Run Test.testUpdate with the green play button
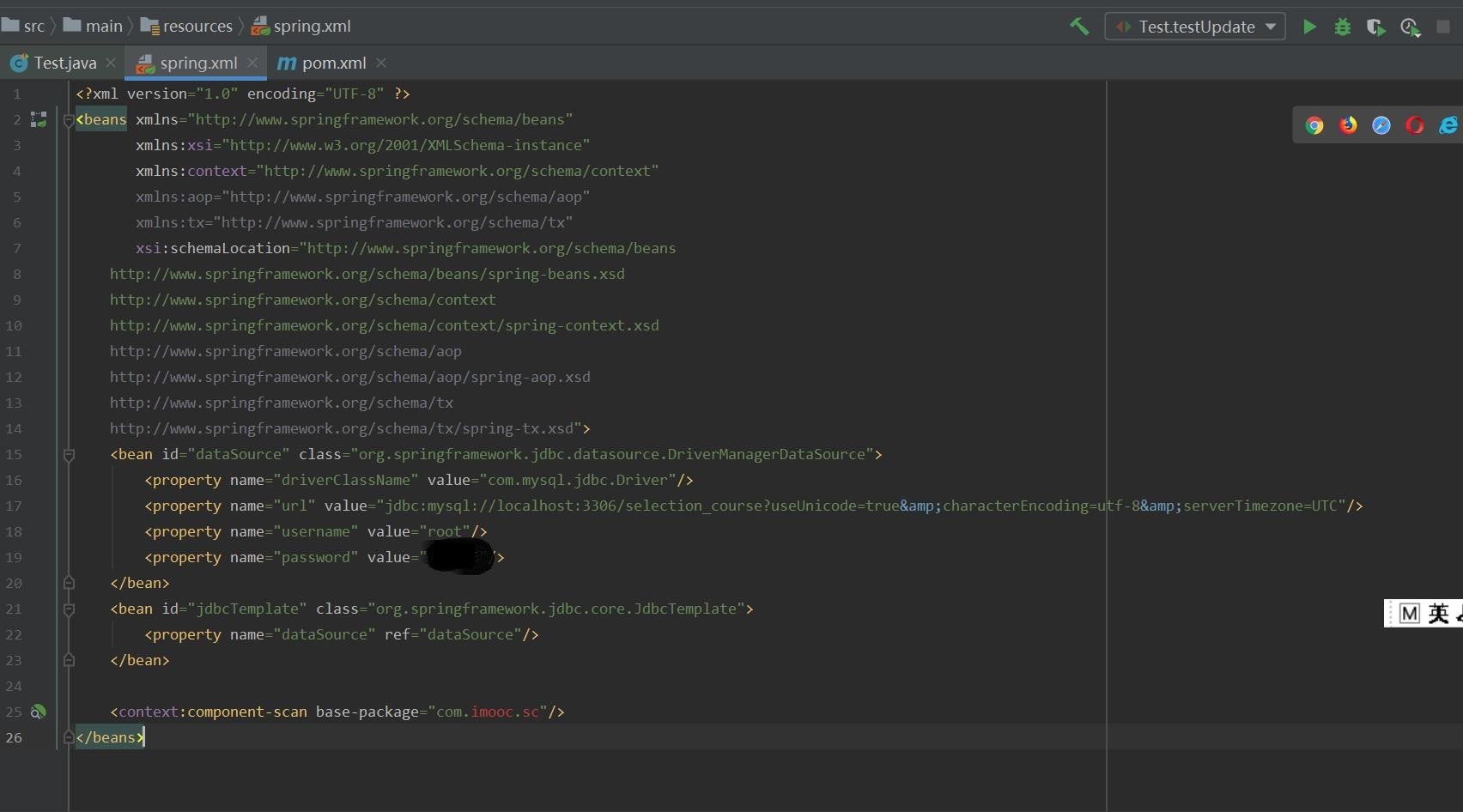 coord(1309,27)
